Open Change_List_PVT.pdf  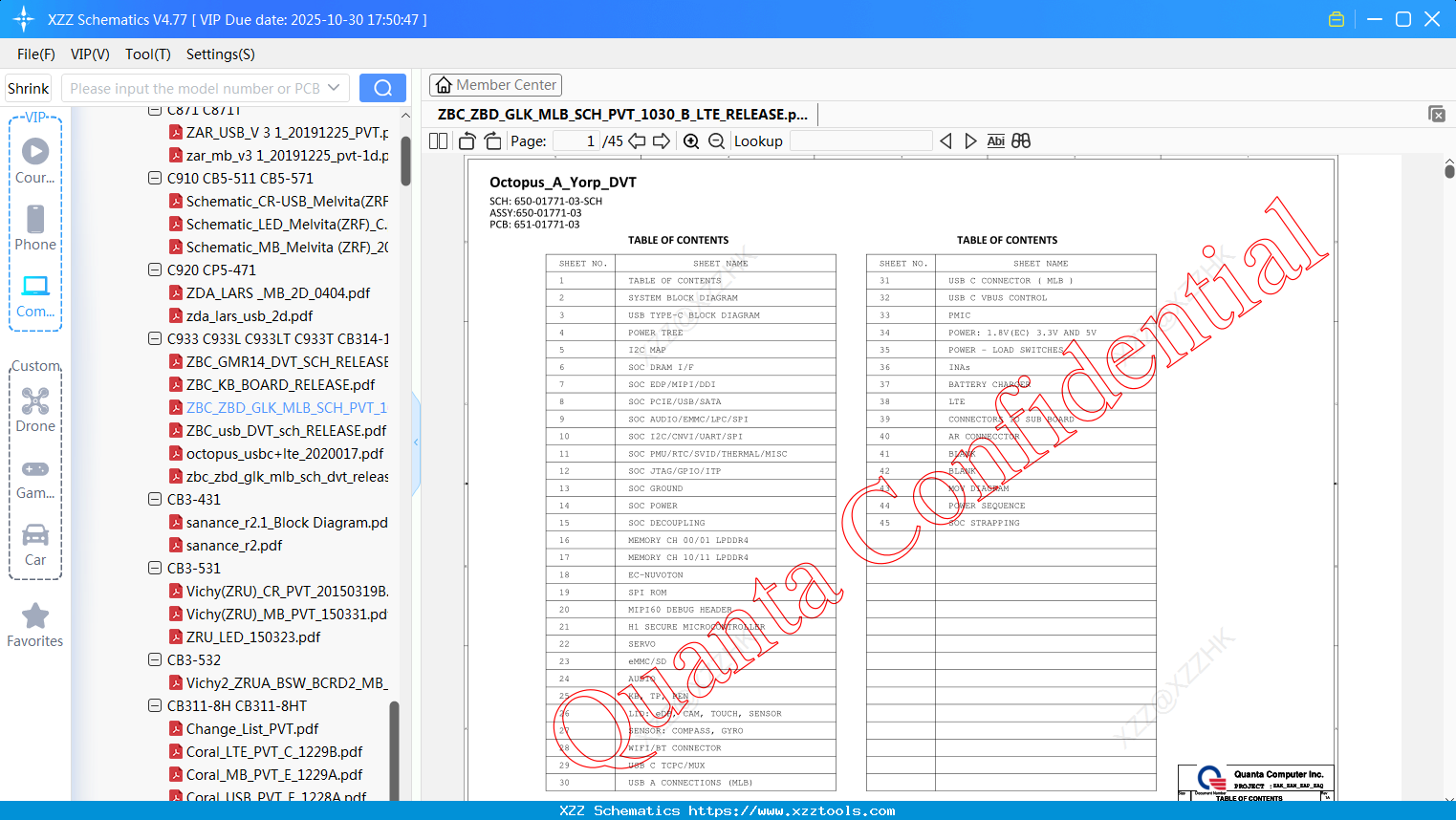[252, 728]
